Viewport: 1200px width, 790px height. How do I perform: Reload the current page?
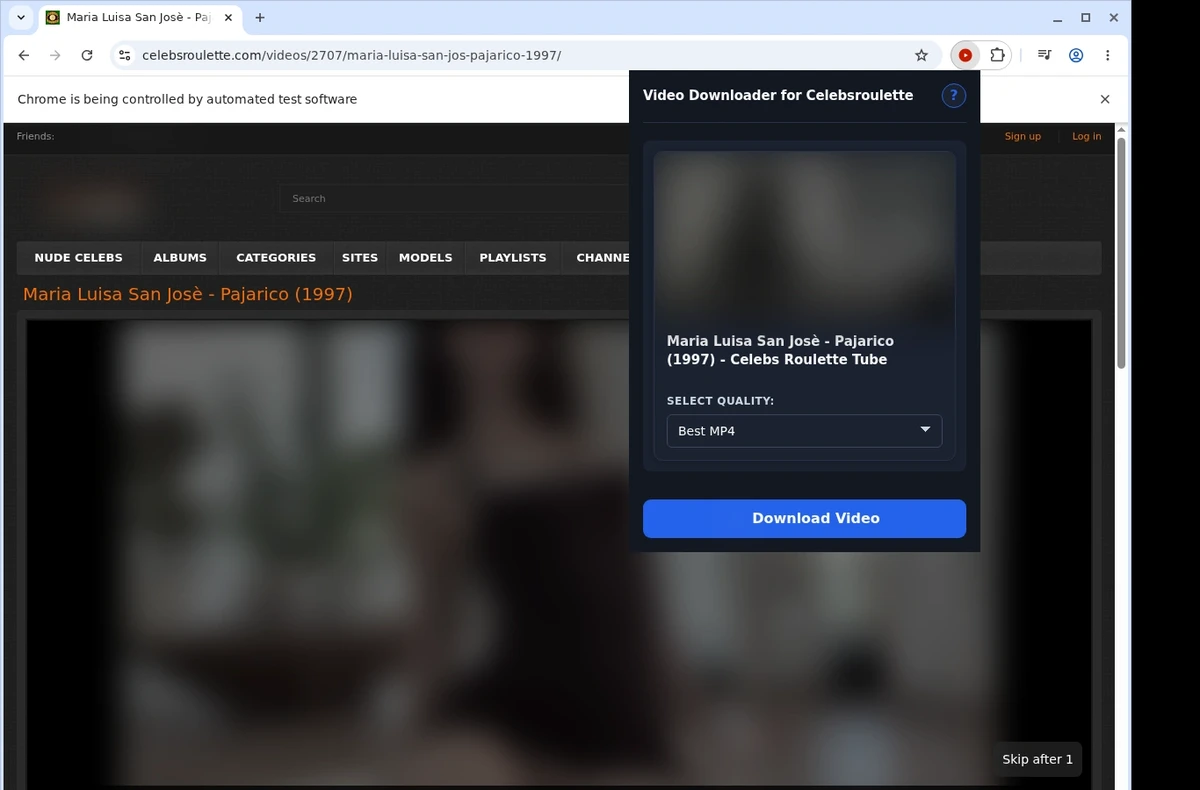(x=87, y=55)
